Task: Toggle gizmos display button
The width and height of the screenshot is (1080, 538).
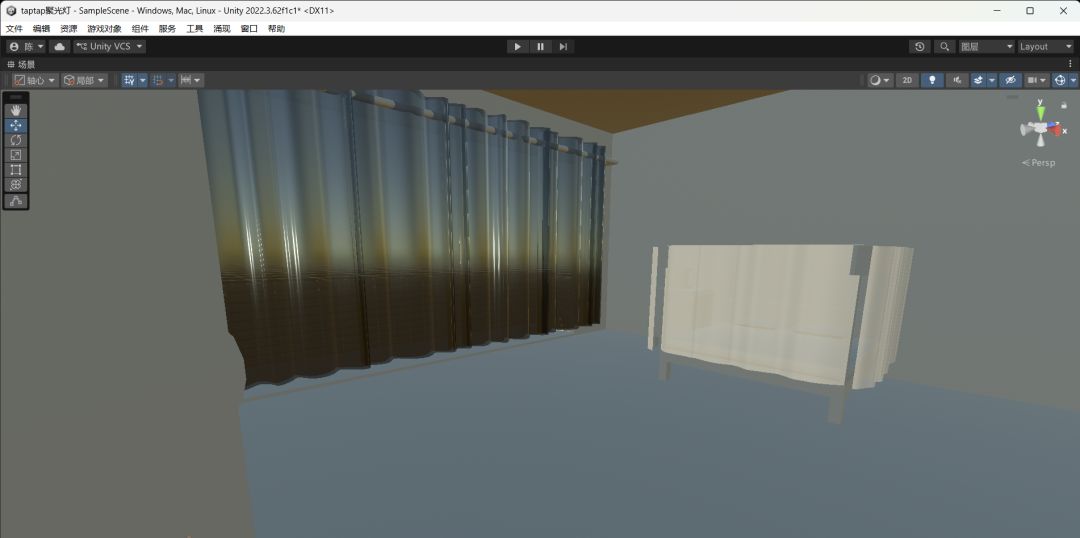Action: [x=1060, y=81]
